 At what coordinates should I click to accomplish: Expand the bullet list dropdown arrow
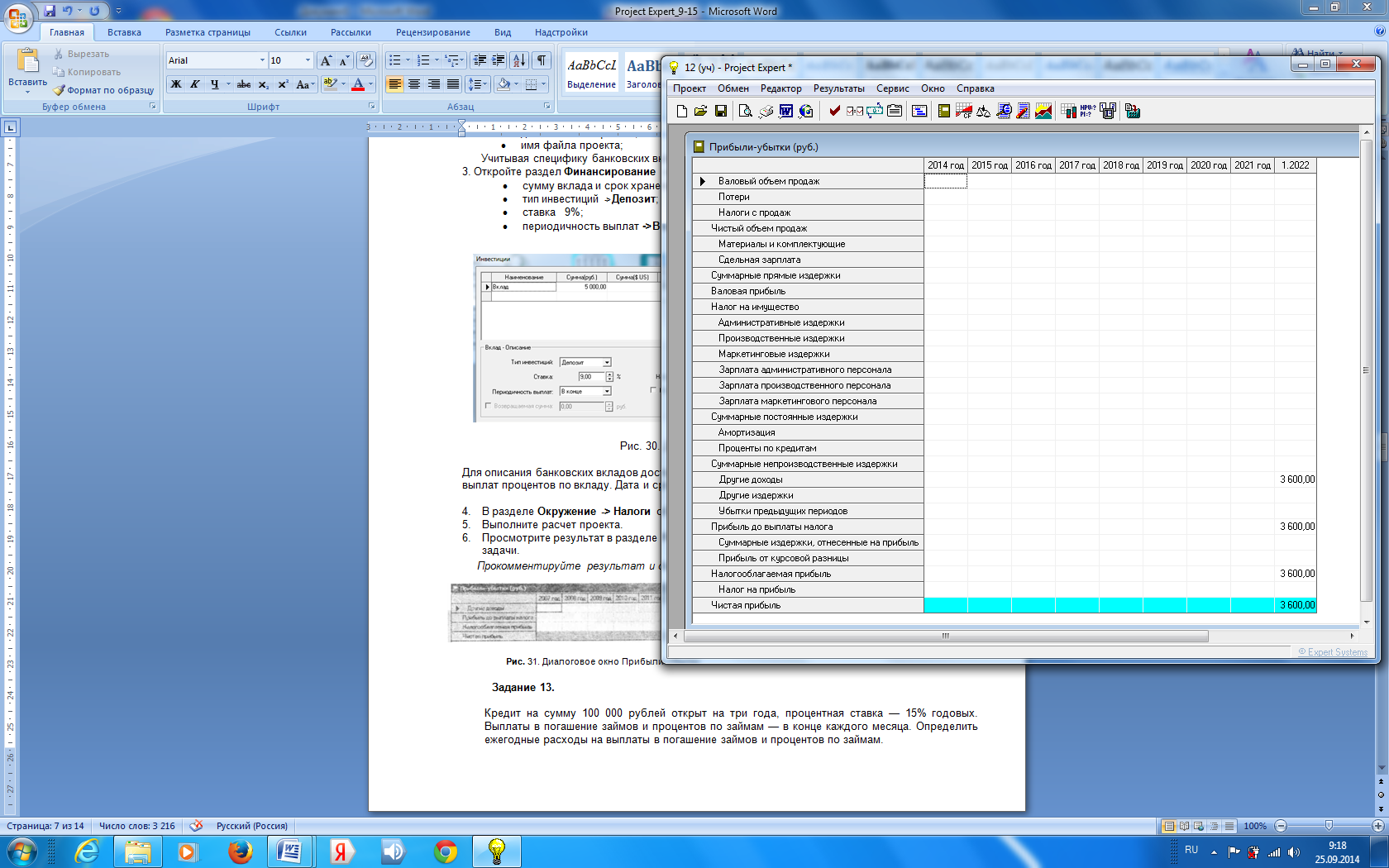[408, 60]
